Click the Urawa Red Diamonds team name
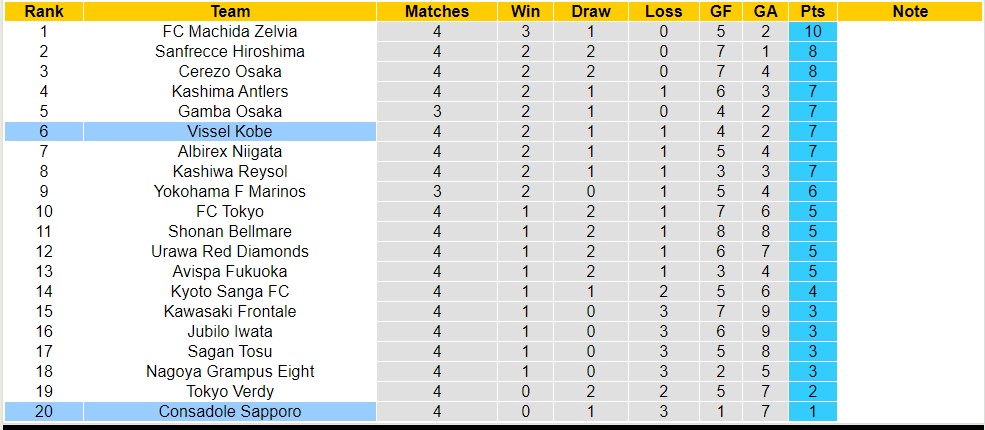 [x=230, y=251]
